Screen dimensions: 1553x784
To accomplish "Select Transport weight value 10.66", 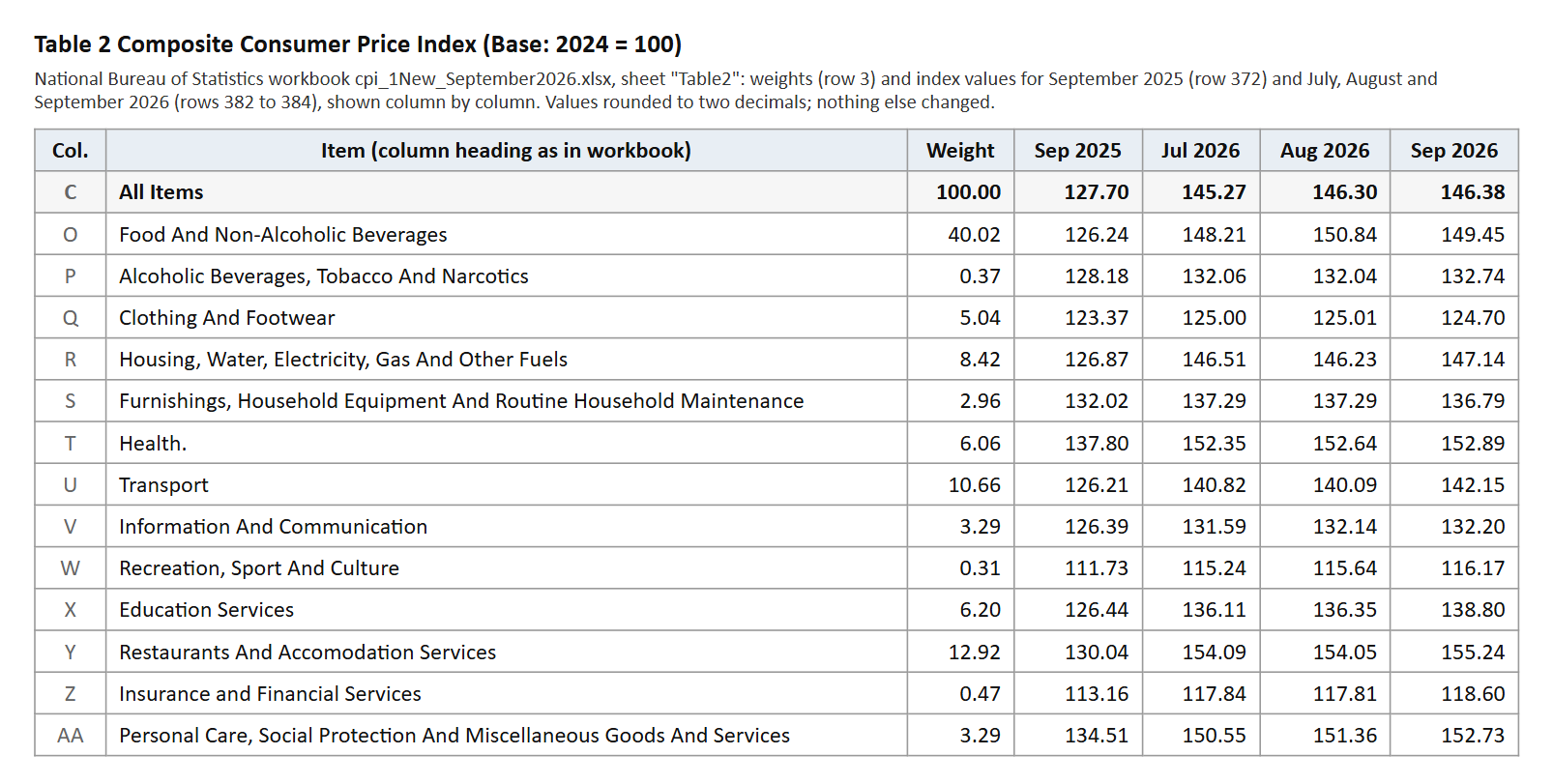I will [974, 485].
